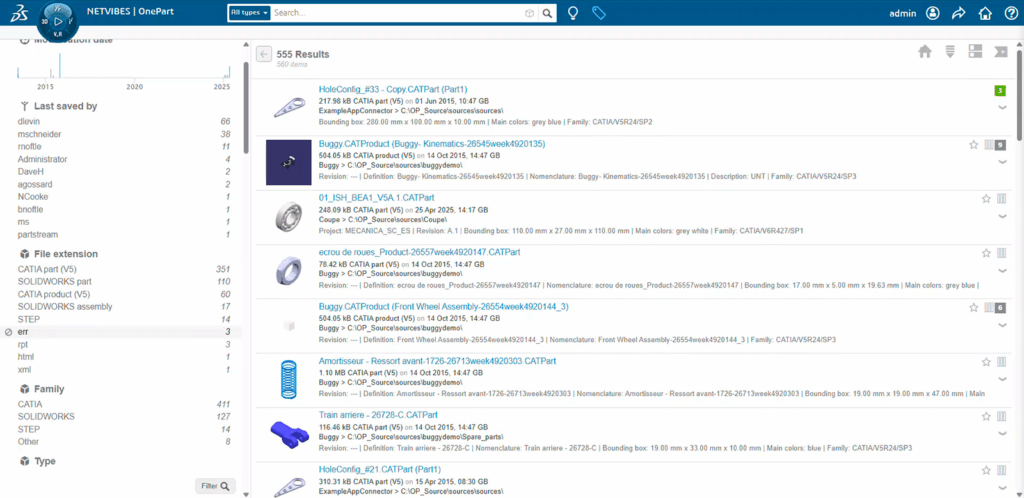The height and width of the screenshot is (498, 1024).
Task: Click the left facet panel scrollbar
Action: pos(246,108)
